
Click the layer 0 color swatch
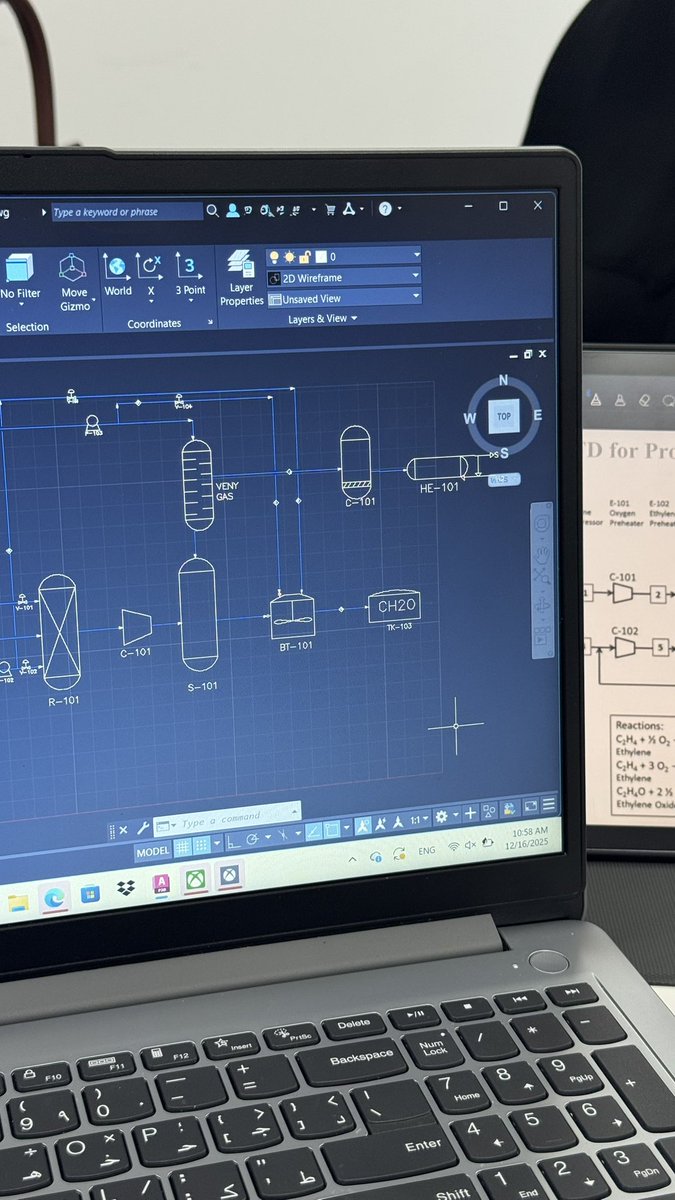click(320, 257)
